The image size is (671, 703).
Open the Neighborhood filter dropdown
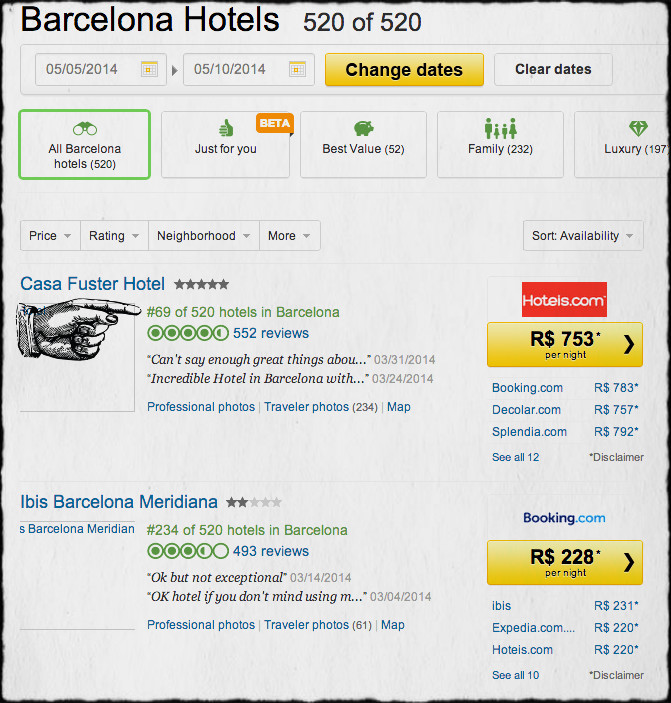point(203,236)
